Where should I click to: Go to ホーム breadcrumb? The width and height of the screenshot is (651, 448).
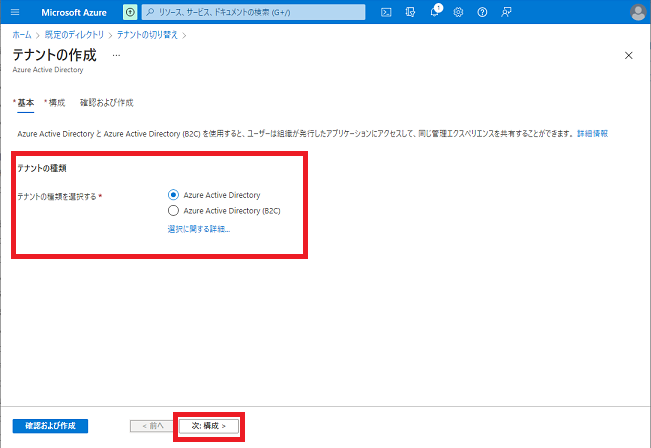tap(22, 35)
